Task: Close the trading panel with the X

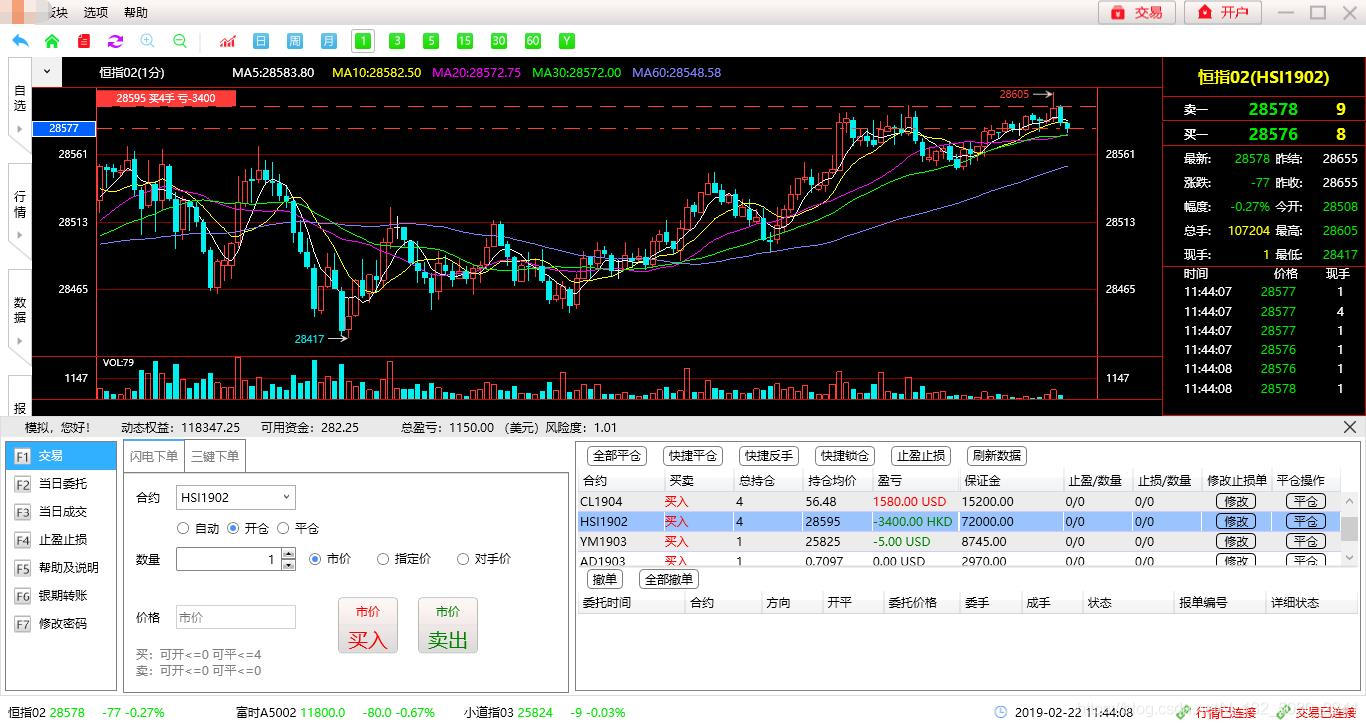Action: point(1350,427)
